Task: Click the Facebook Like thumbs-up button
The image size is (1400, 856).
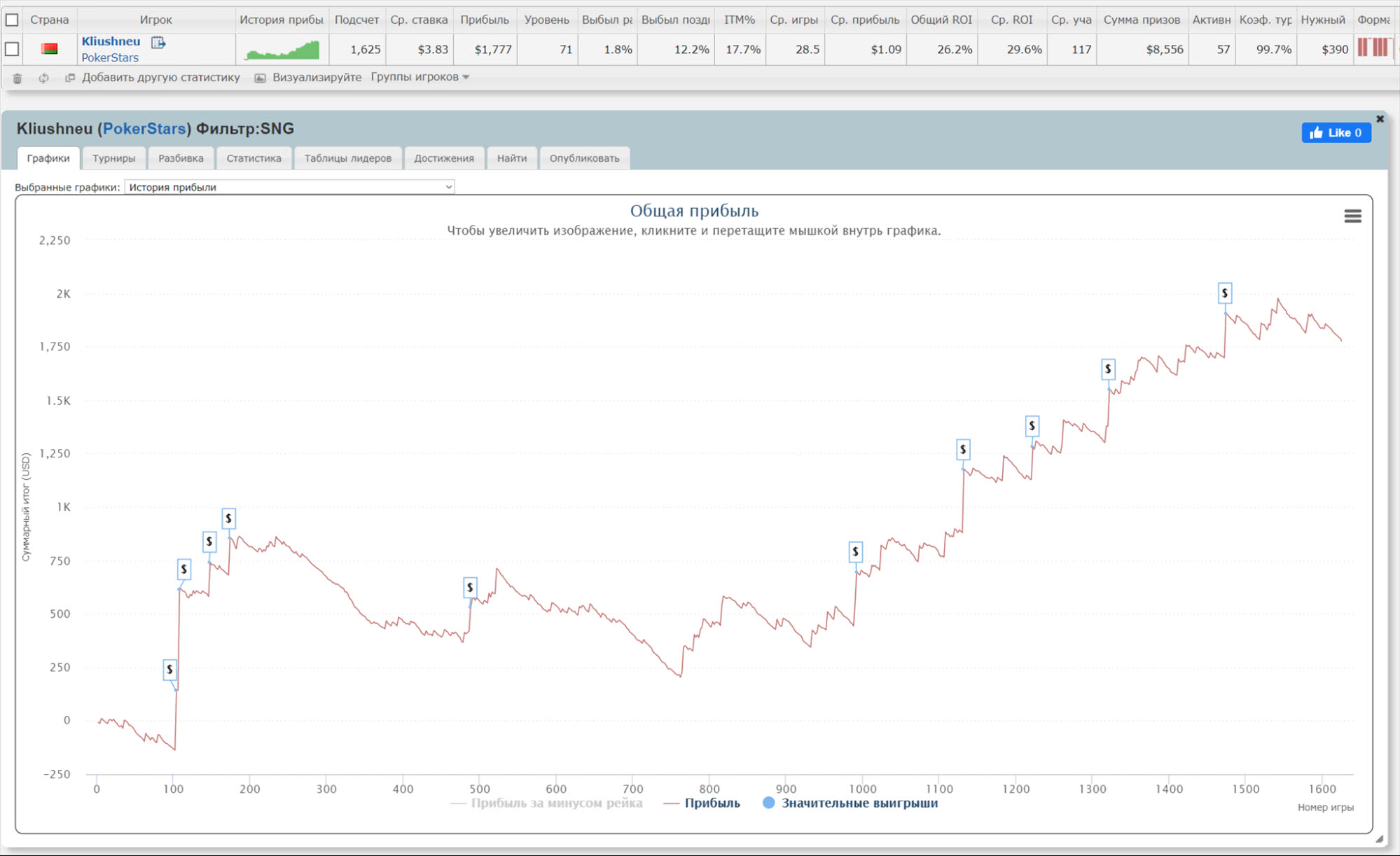Action: 1336,132
